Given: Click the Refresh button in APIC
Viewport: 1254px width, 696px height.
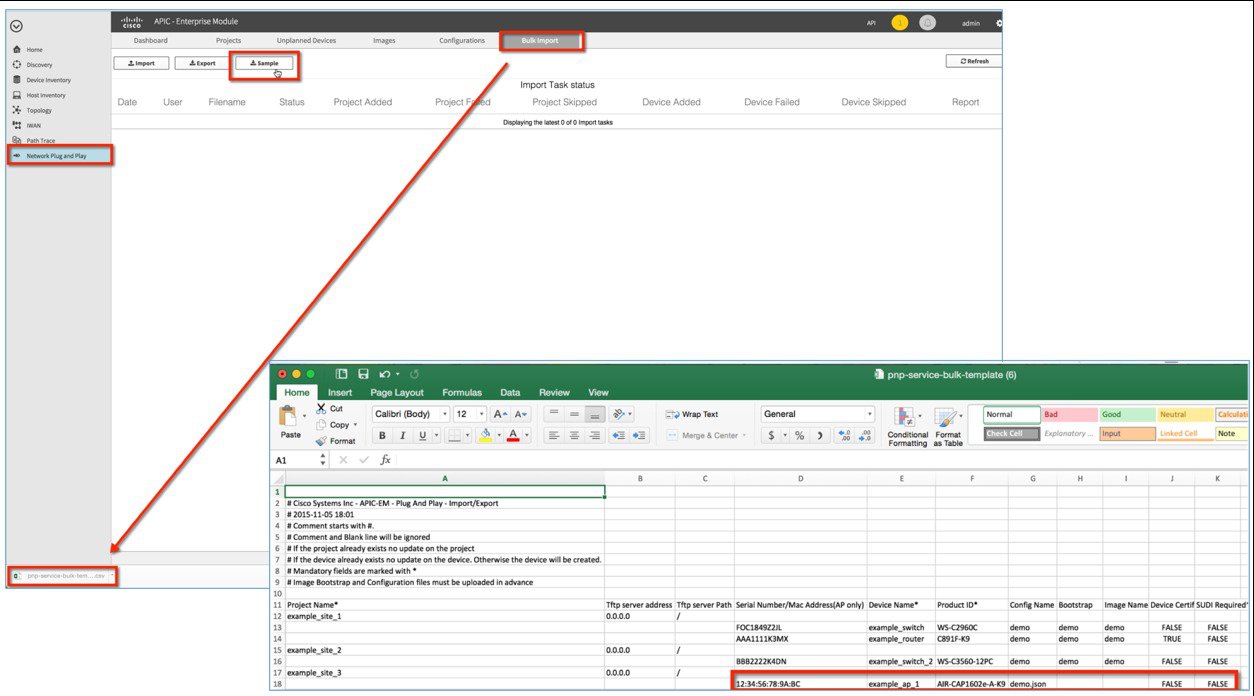Looking at the screenshot, I should [974, 61].
